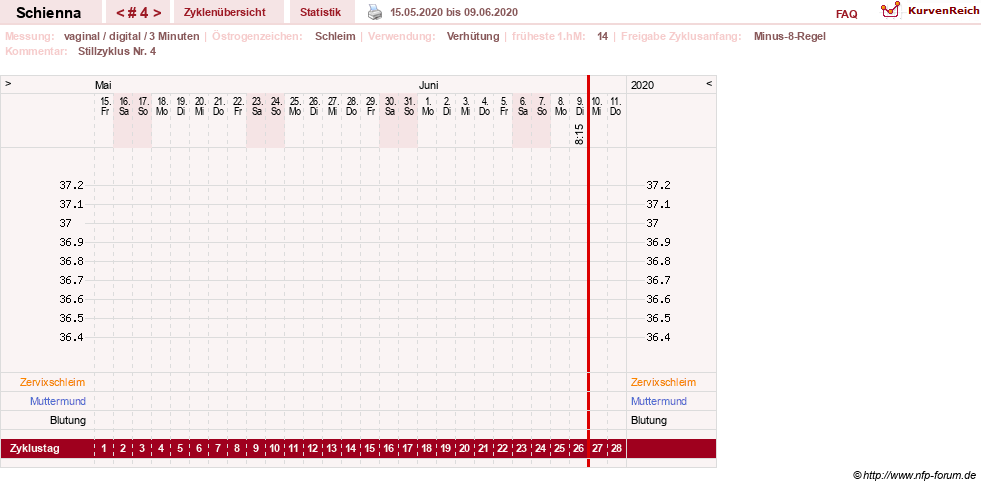
Task: Click the 8:15 measurement time entry
Action: click(x=579, y=134)
